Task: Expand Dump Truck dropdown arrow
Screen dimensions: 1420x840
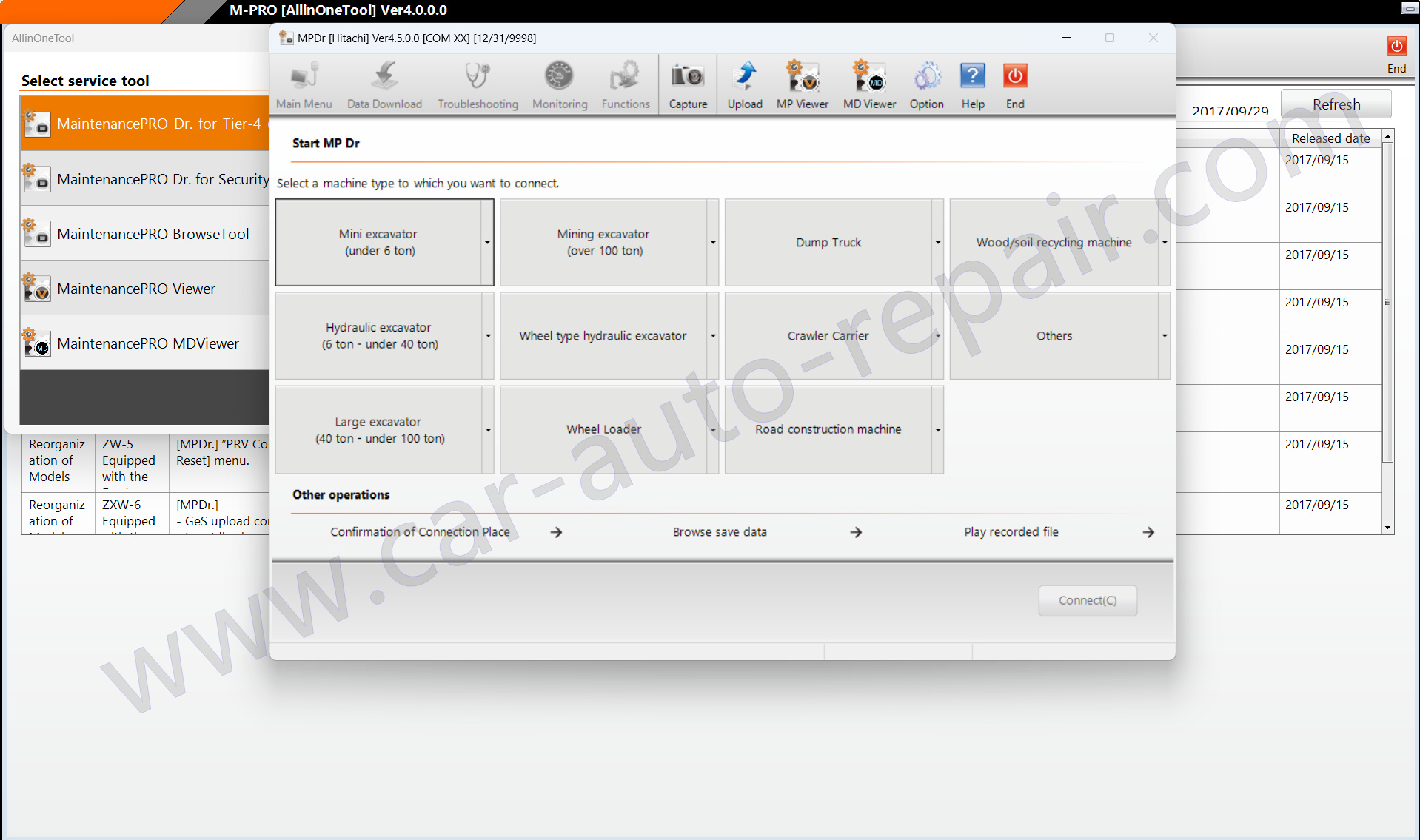Action: (938, 242)
